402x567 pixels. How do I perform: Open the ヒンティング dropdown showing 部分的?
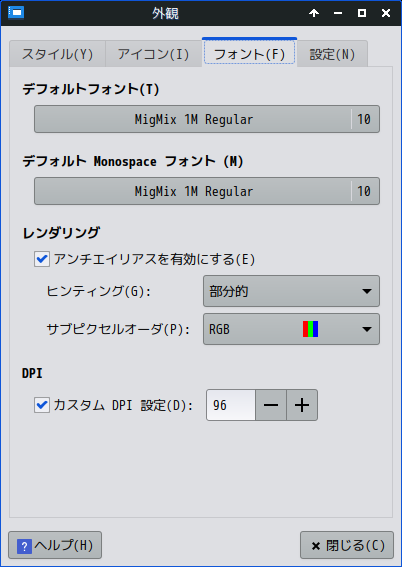click(x=291, y=291)
